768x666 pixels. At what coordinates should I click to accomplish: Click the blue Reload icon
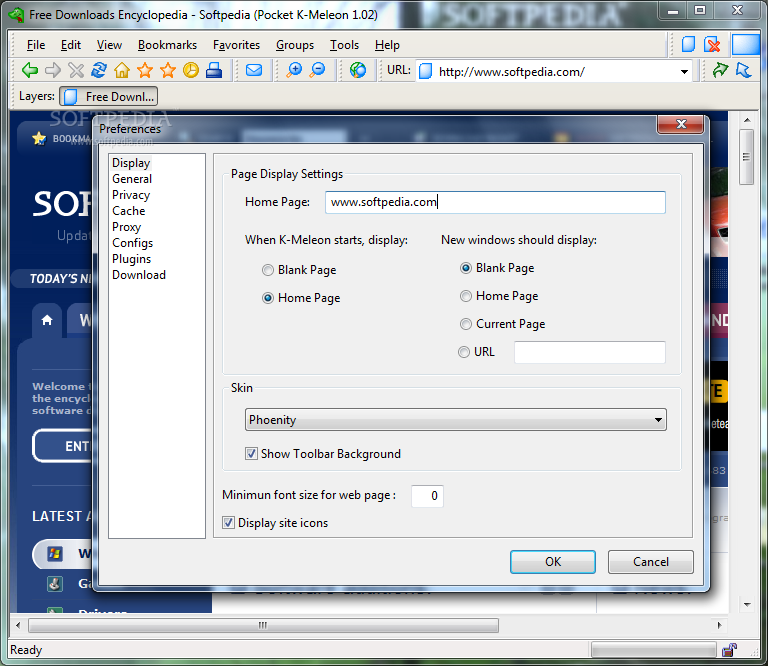click(x=99, y=70)
